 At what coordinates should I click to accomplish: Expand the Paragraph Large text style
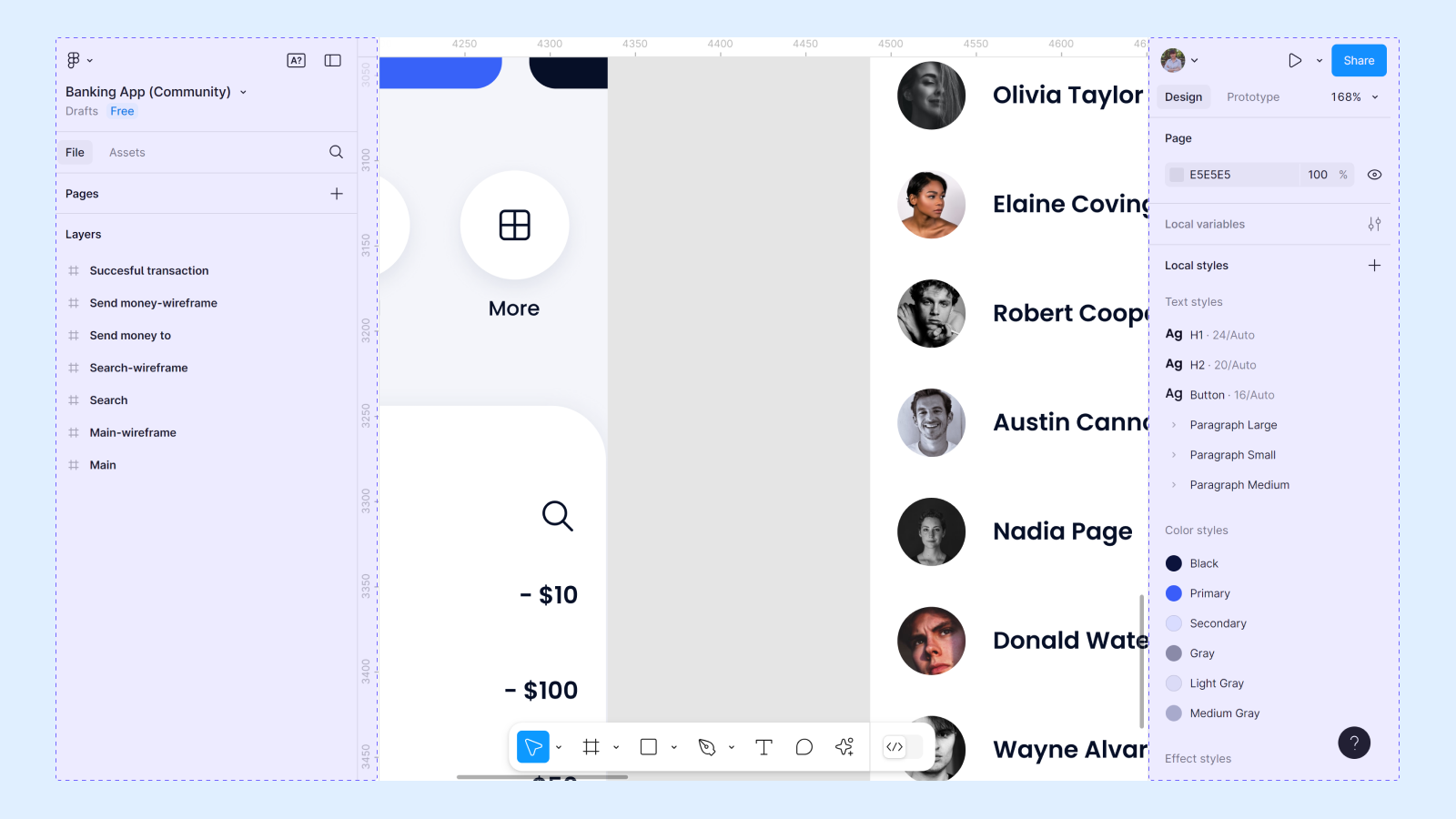1175,425
